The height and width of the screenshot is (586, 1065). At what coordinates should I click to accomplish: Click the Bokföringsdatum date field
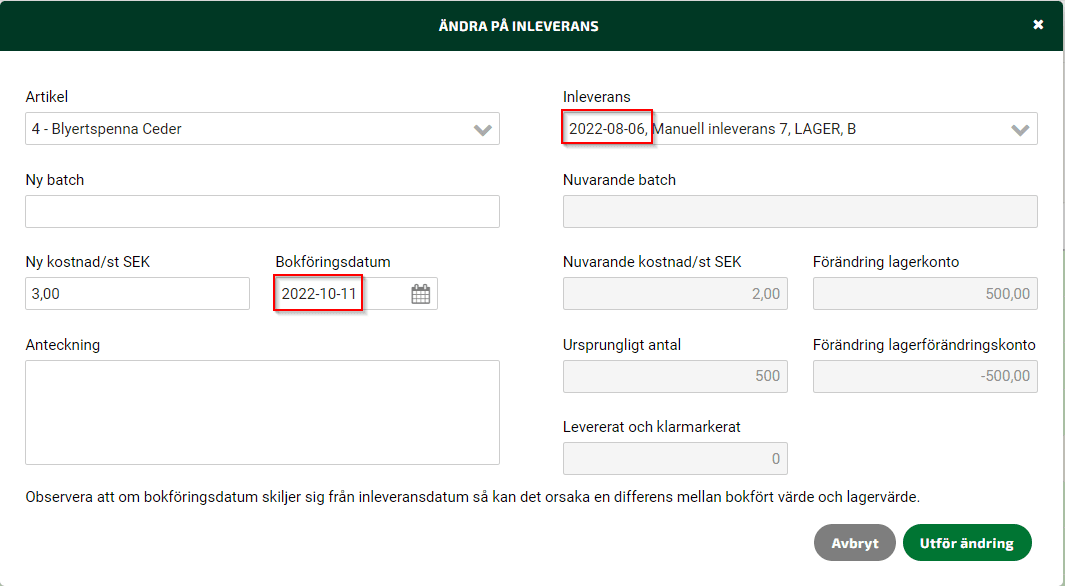pos(356,293)
